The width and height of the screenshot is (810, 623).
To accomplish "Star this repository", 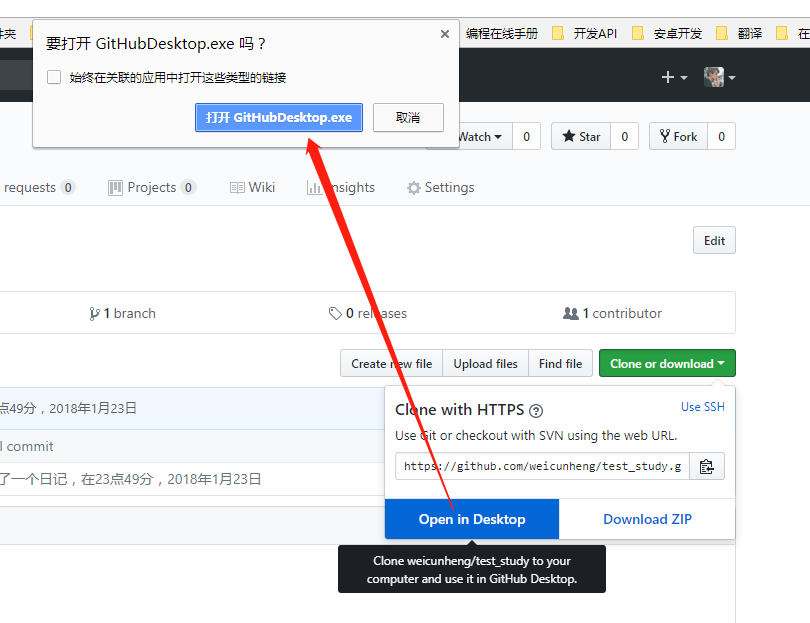I will pos(581,137).
